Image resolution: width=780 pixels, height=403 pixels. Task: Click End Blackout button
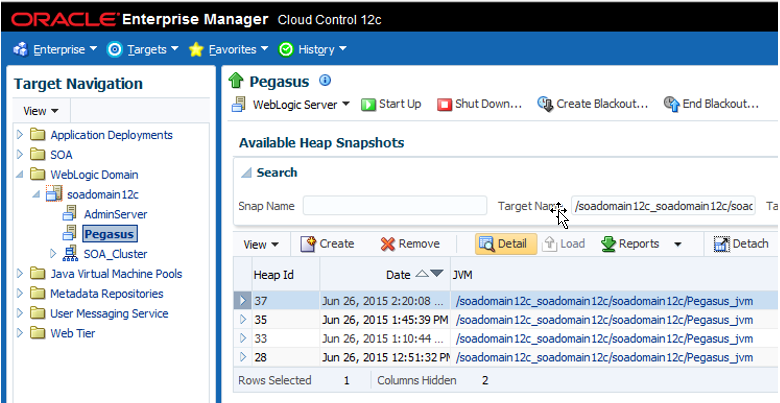point(711,104)
